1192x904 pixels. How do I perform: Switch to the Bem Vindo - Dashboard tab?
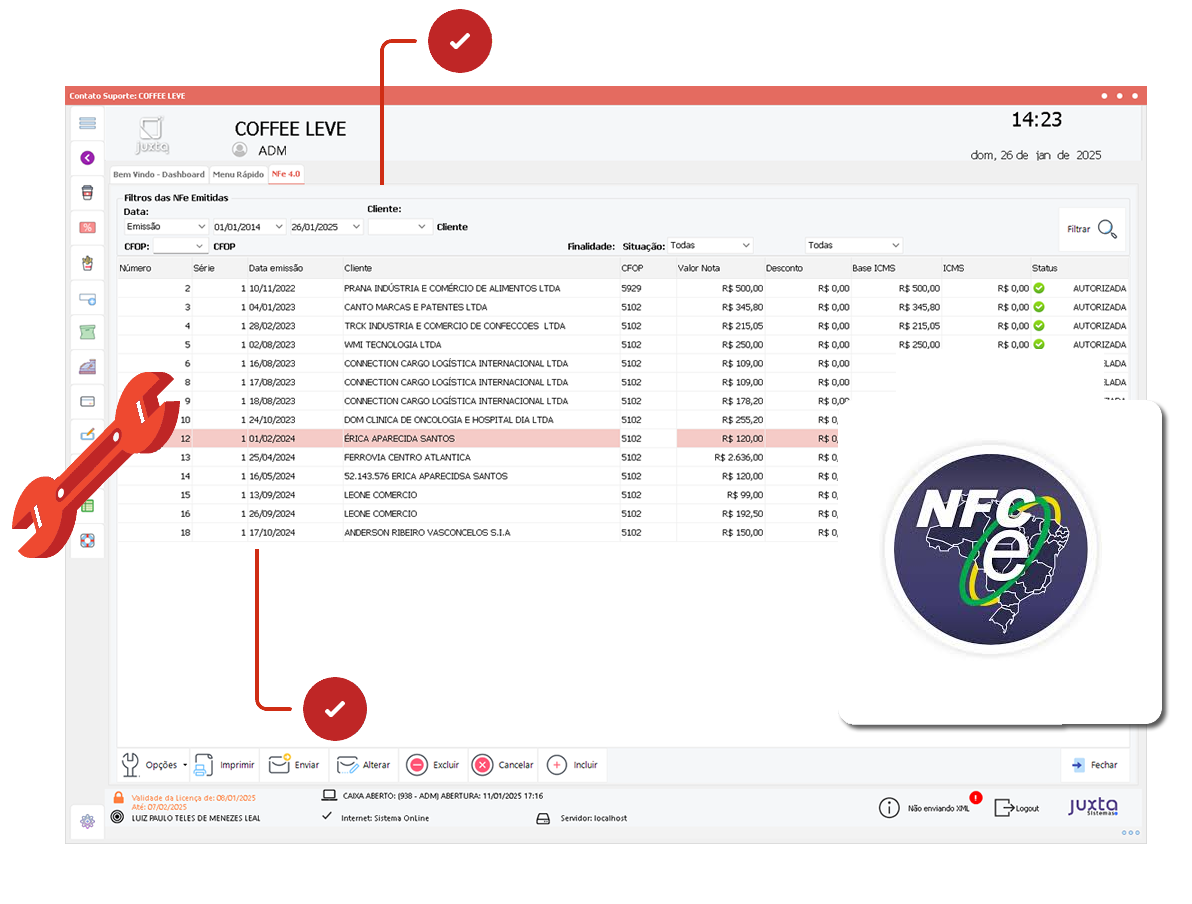click(x=159, y=174)
